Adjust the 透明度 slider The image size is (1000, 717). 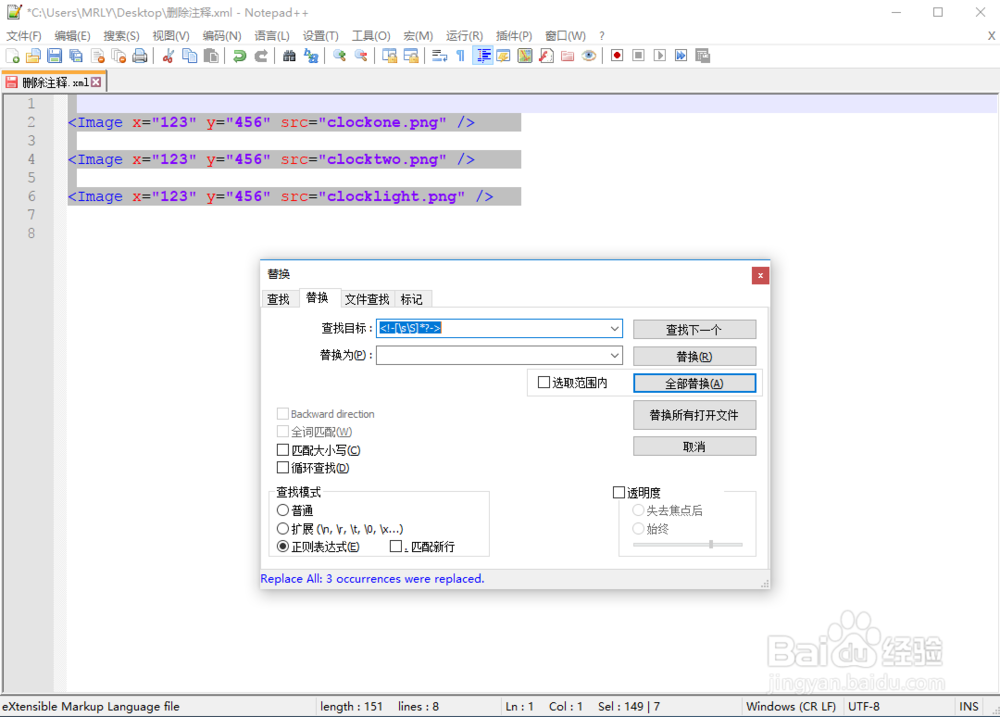[710, 544]
